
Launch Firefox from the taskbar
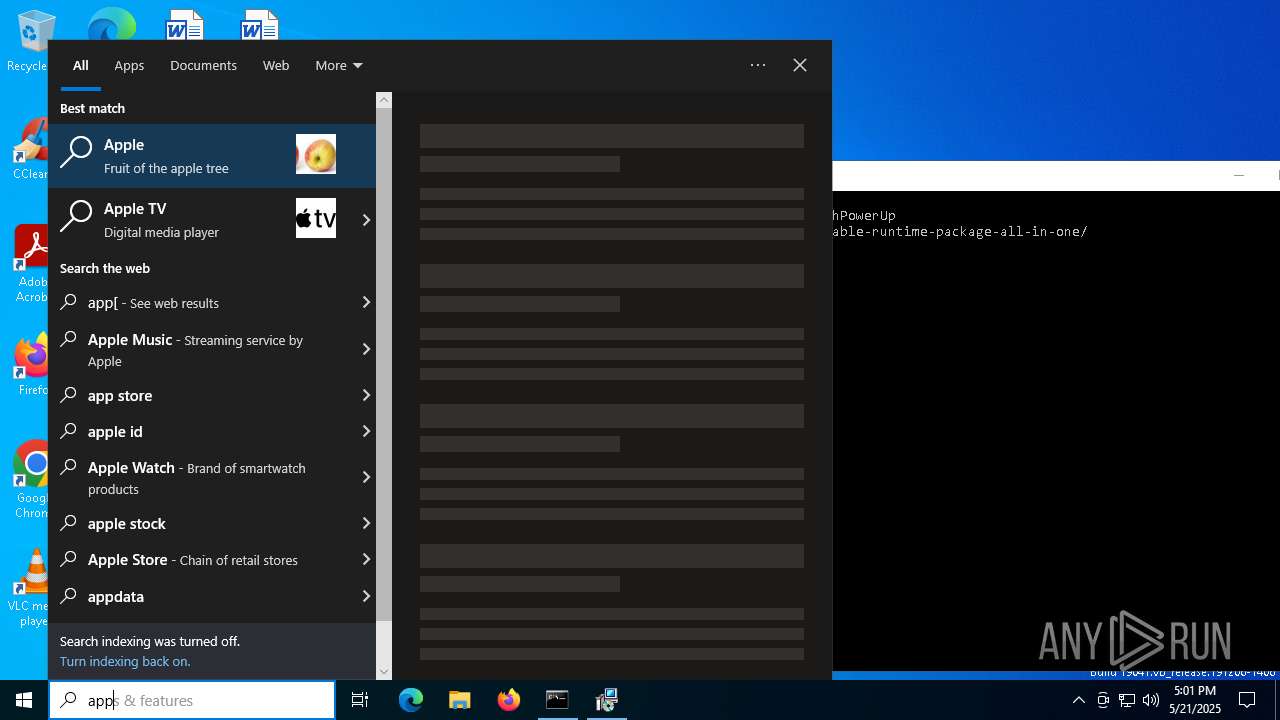click(509, 700)
